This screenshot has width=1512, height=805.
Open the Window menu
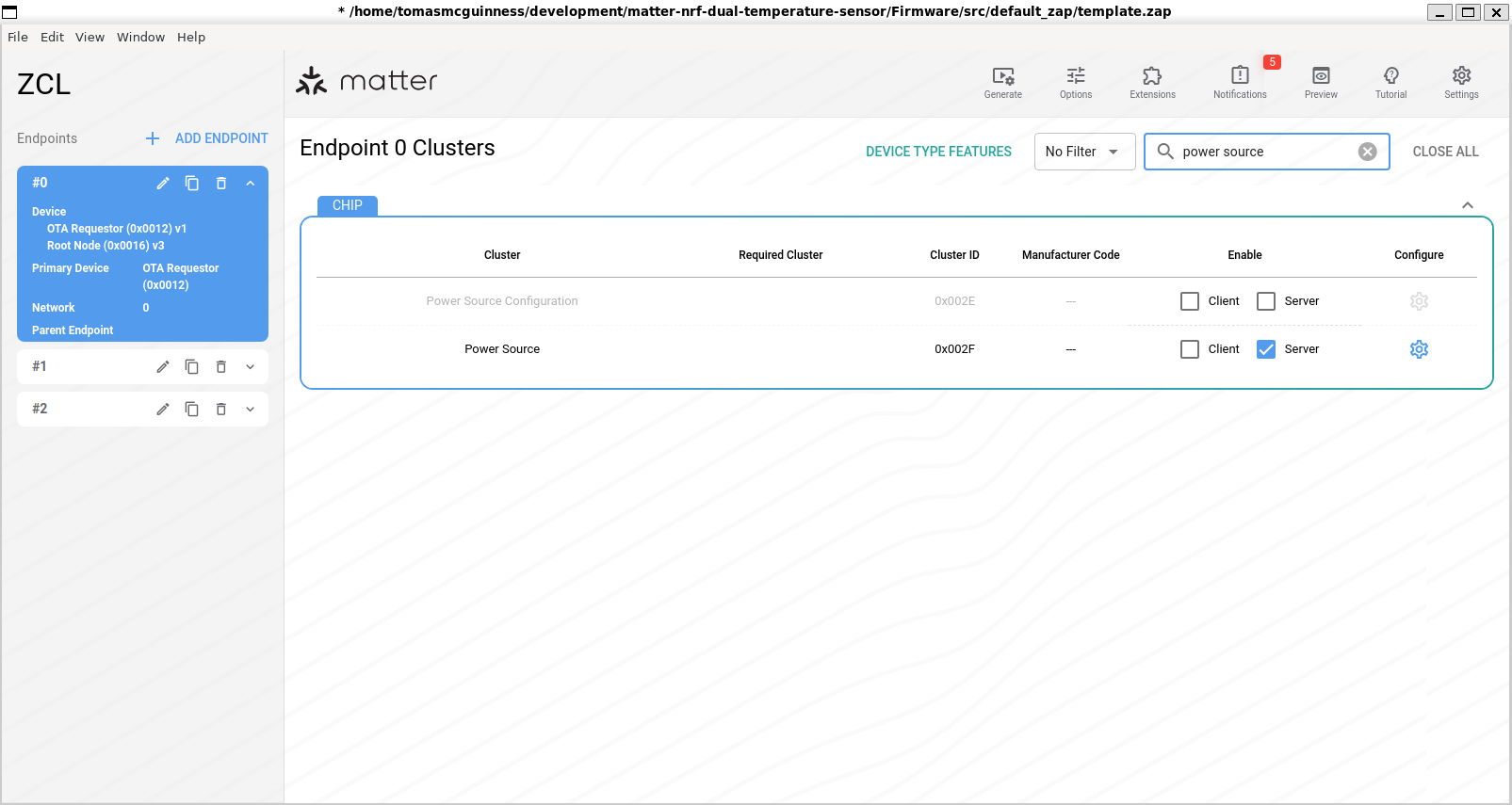point(140,38)
